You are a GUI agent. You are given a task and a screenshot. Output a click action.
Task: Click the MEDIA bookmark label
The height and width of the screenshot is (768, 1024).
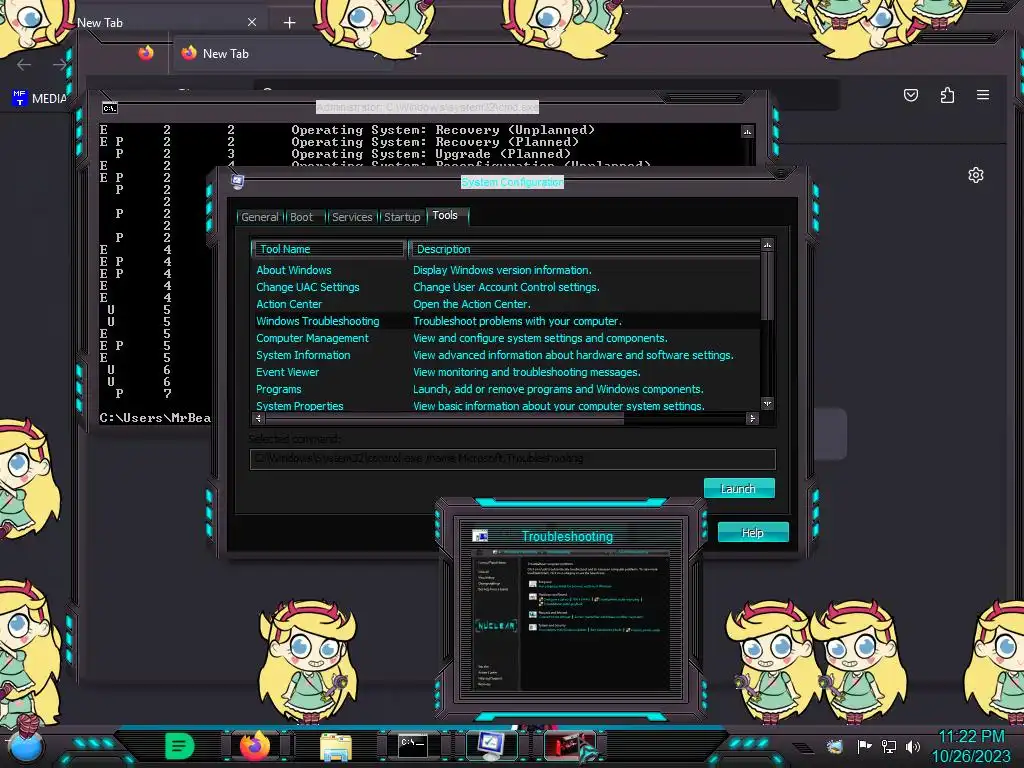[x=49, y=99]
